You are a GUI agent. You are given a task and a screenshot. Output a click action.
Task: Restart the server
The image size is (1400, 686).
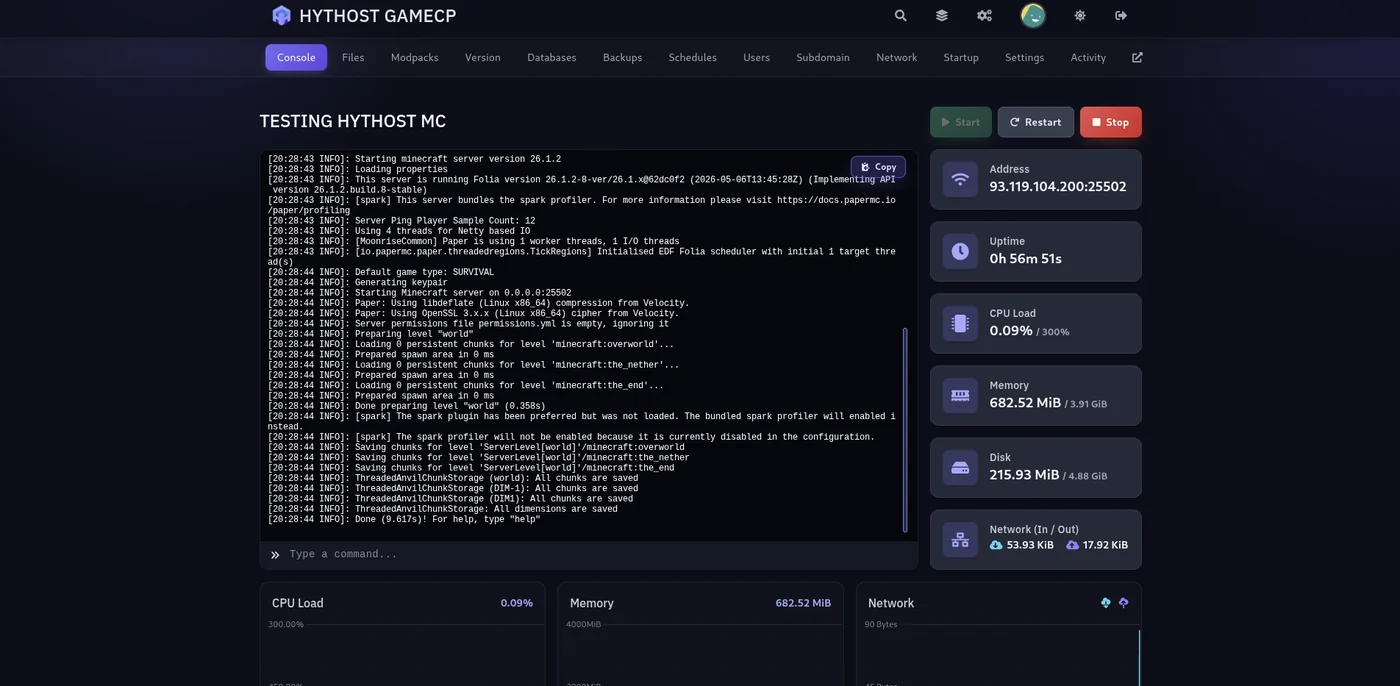point(1036,122)
